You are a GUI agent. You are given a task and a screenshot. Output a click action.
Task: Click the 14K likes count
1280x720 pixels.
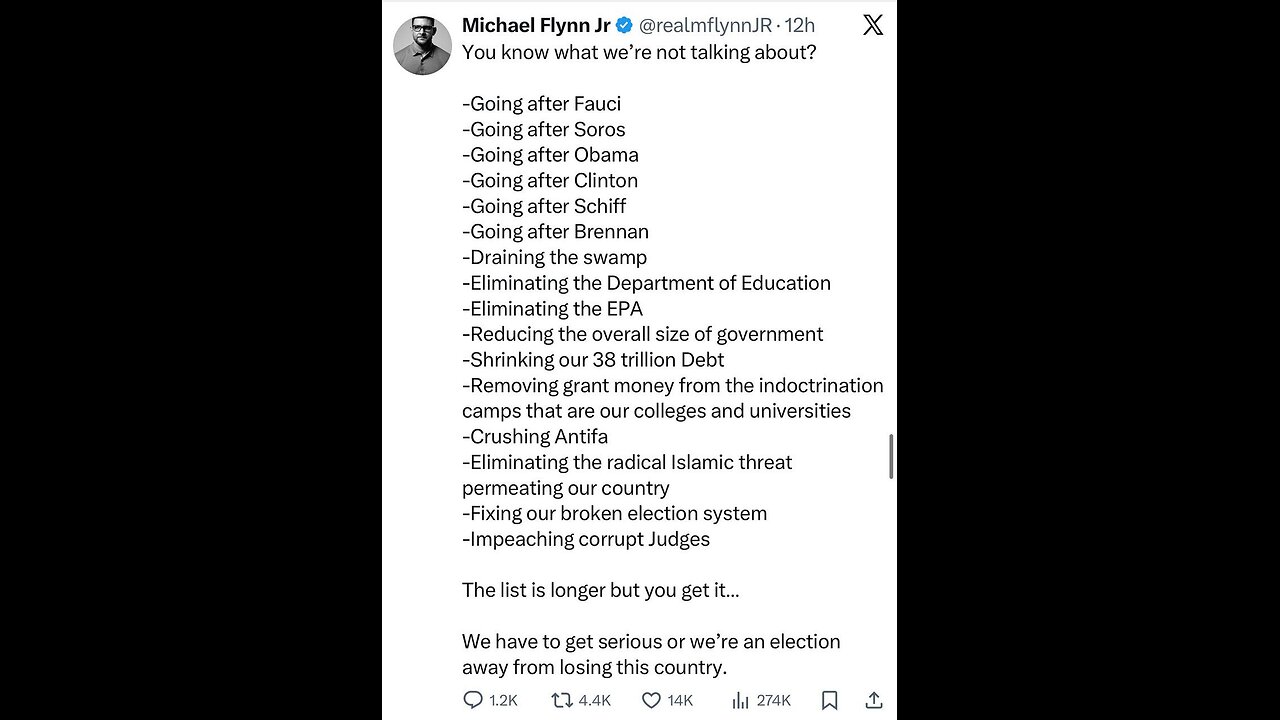680,700
